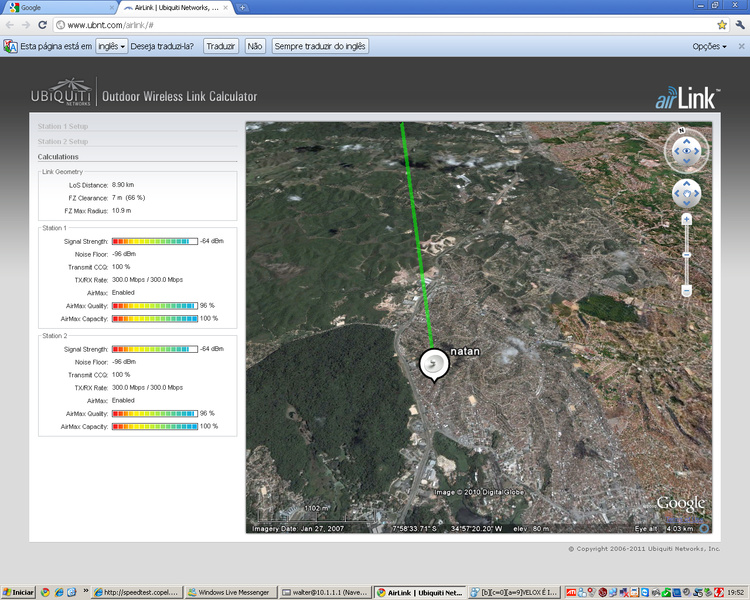
Task: Collapse the Calculations section
Action: coord(58,157)
